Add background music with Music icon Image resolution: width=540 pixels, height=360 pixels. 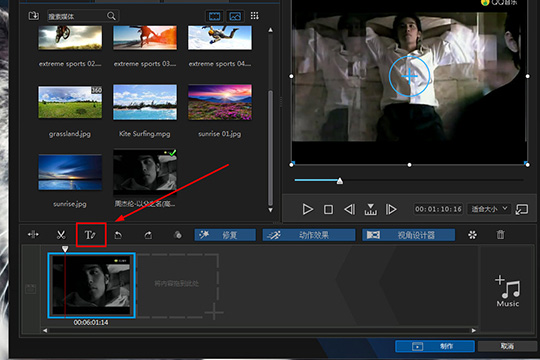pyautogui.click(x=508, y=291)
